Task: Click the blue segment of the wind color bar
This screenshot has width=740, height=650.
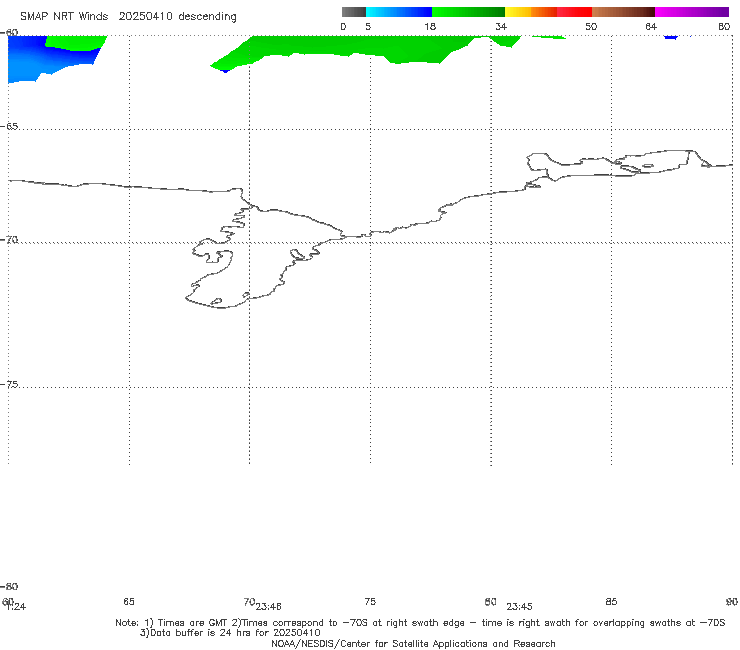Action: tap(399, 12)
